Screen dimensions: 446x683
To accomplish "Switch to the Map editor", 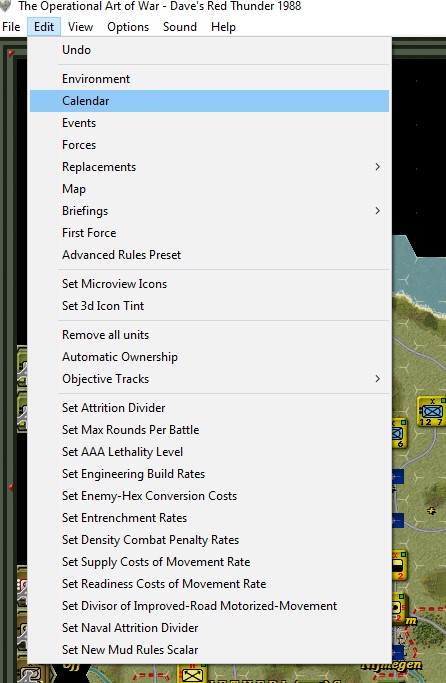I will (x=209, y=189).
